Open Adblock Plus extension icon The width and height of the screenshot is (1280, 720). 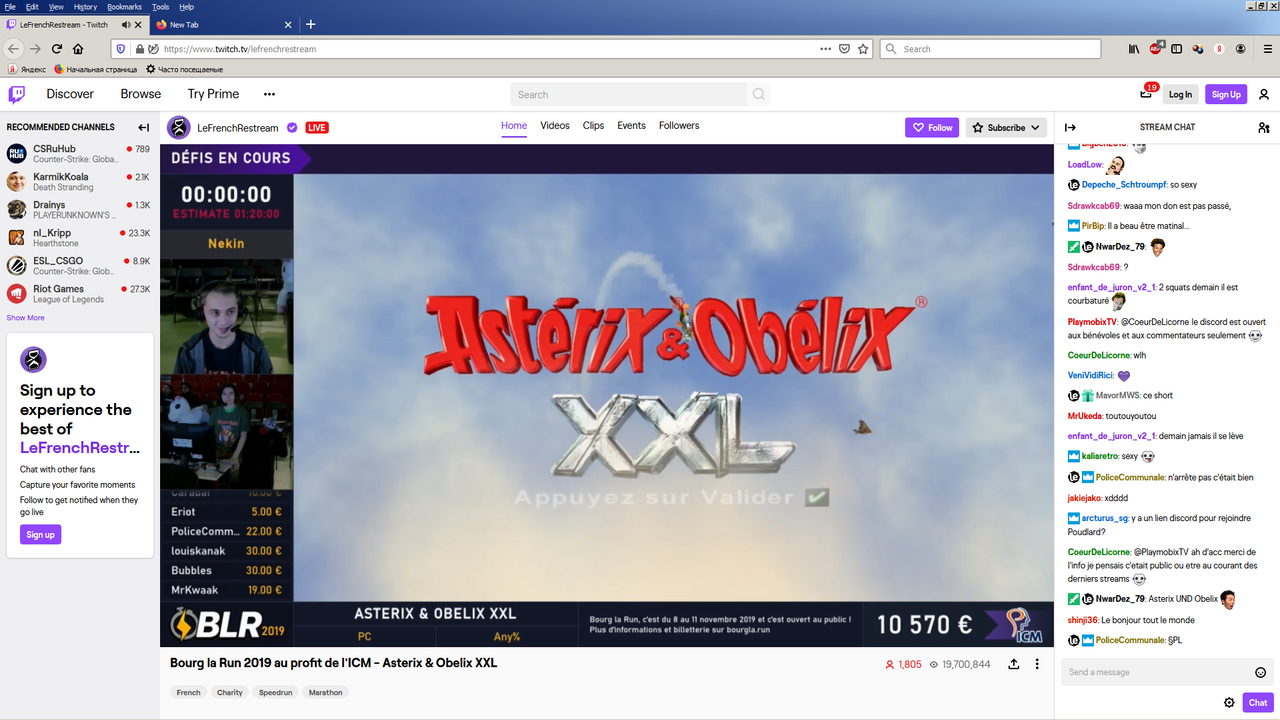[1155, 48]
